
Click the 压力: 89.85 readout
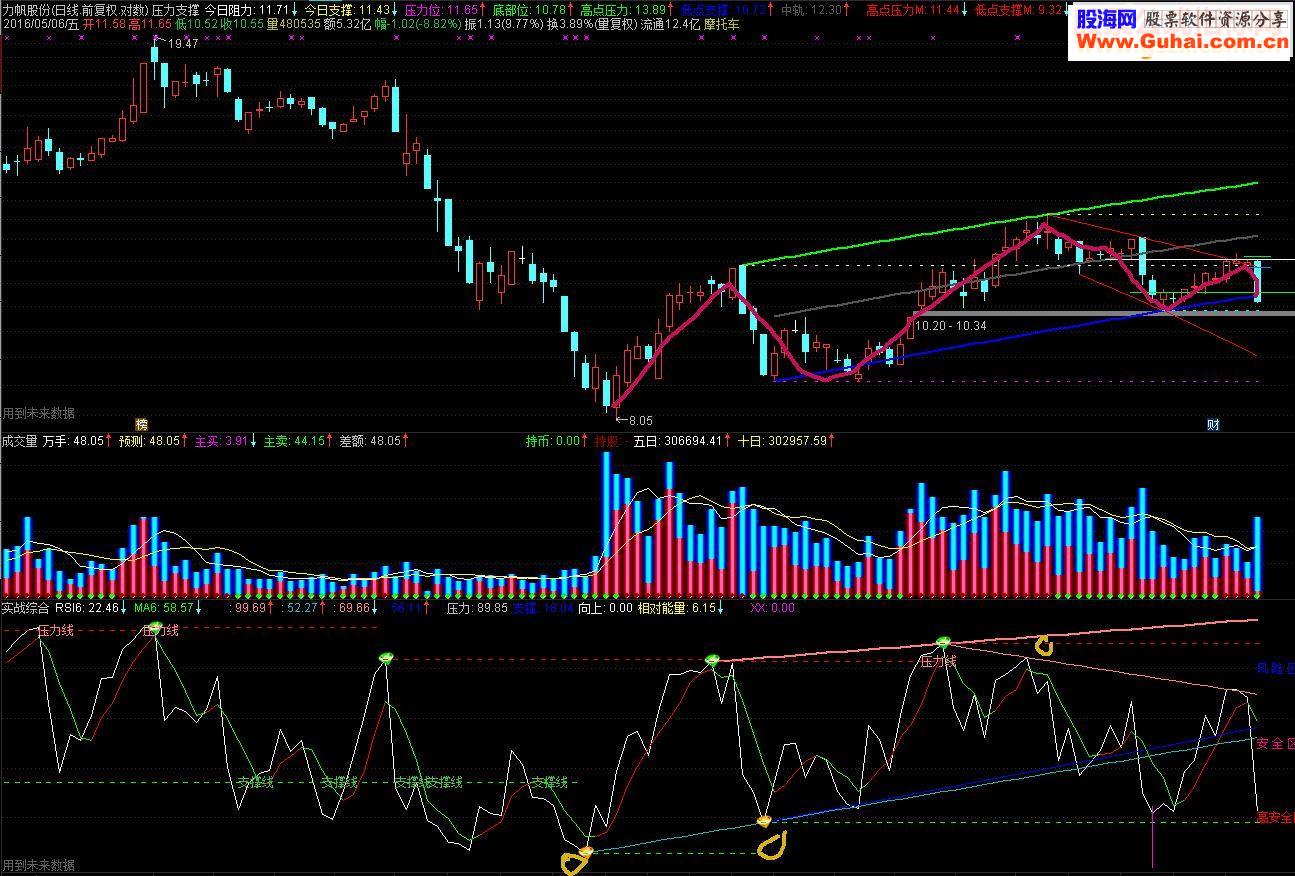476,607
